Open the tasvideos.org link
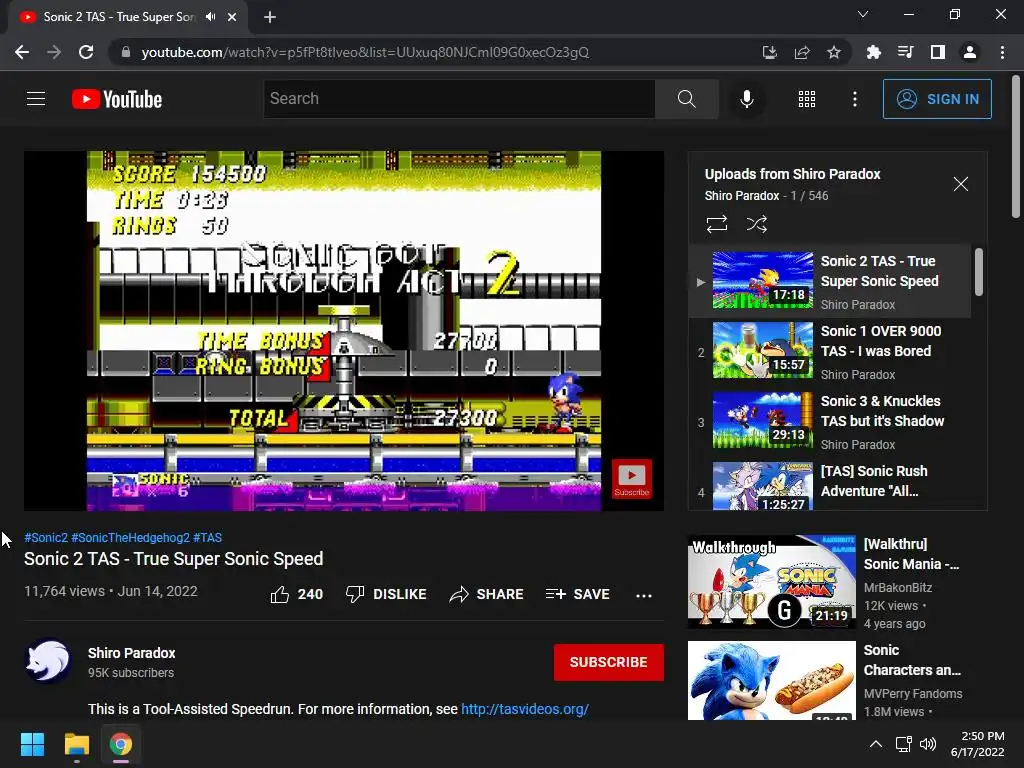 [525, 709]
